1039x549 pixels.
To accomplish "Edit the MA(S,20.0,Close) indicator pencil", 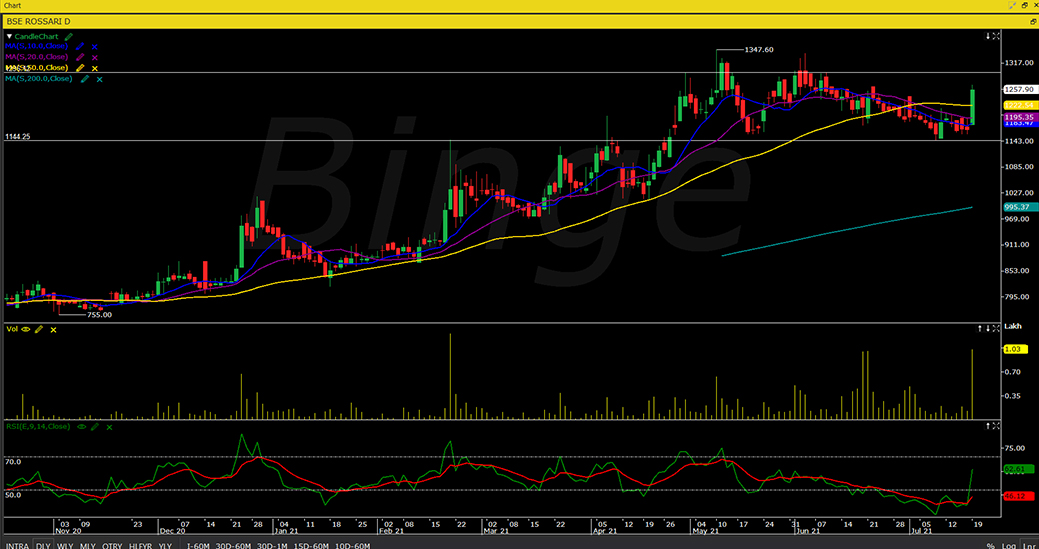I will (x=80, y=57).
